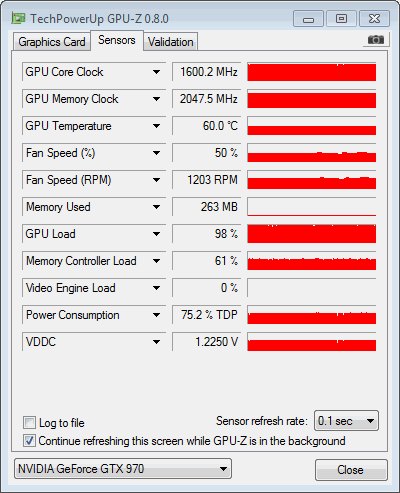Screen dimensions: 400x493
Task: Click the GPU-Z application icon in title bar
Action: (x=18, y=18)
